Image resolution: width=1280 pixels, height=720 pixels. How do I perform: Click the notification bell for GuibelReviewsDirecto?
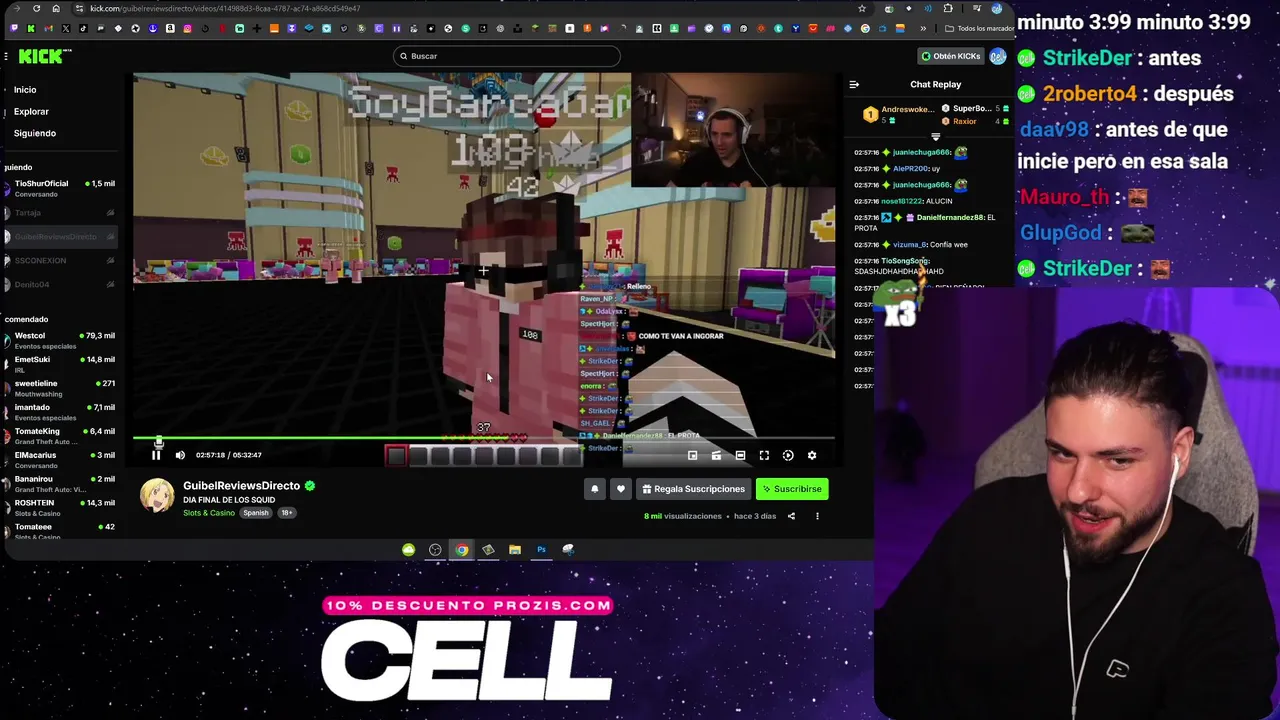595,489
